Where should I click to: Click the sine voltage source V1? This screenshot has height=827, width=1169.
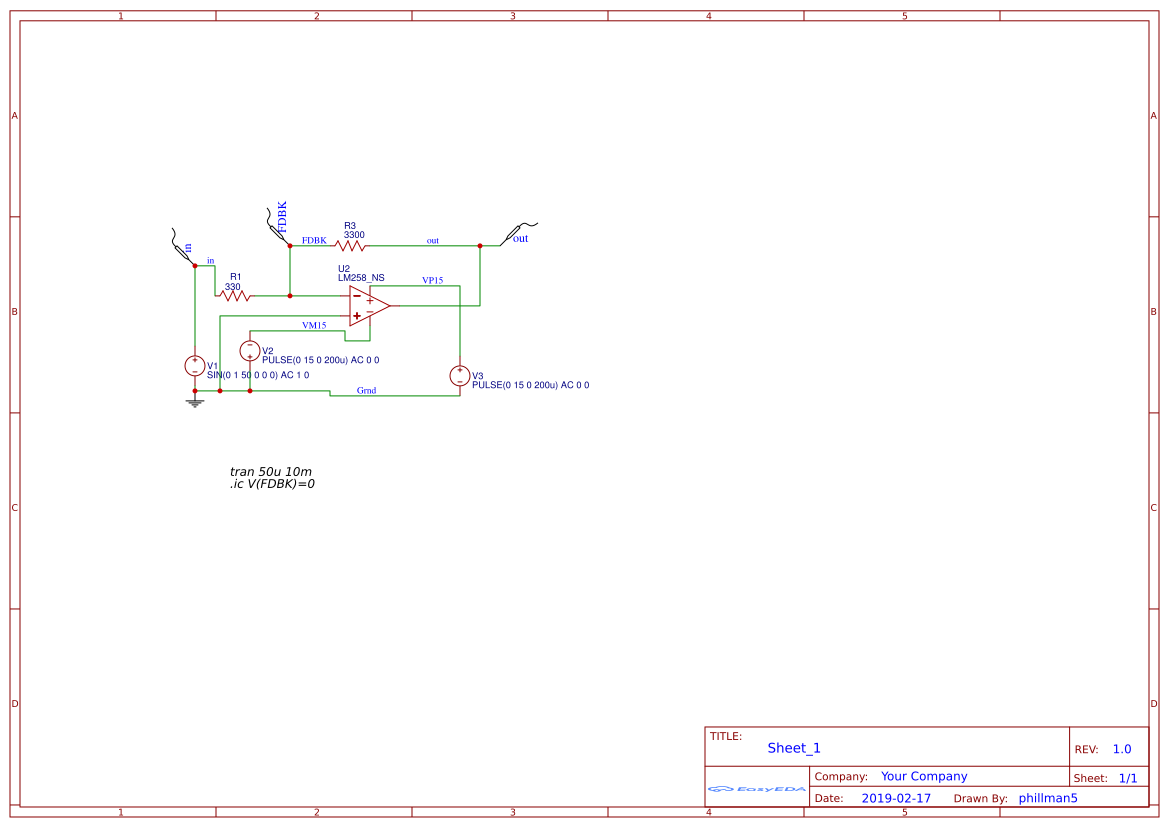194,366
